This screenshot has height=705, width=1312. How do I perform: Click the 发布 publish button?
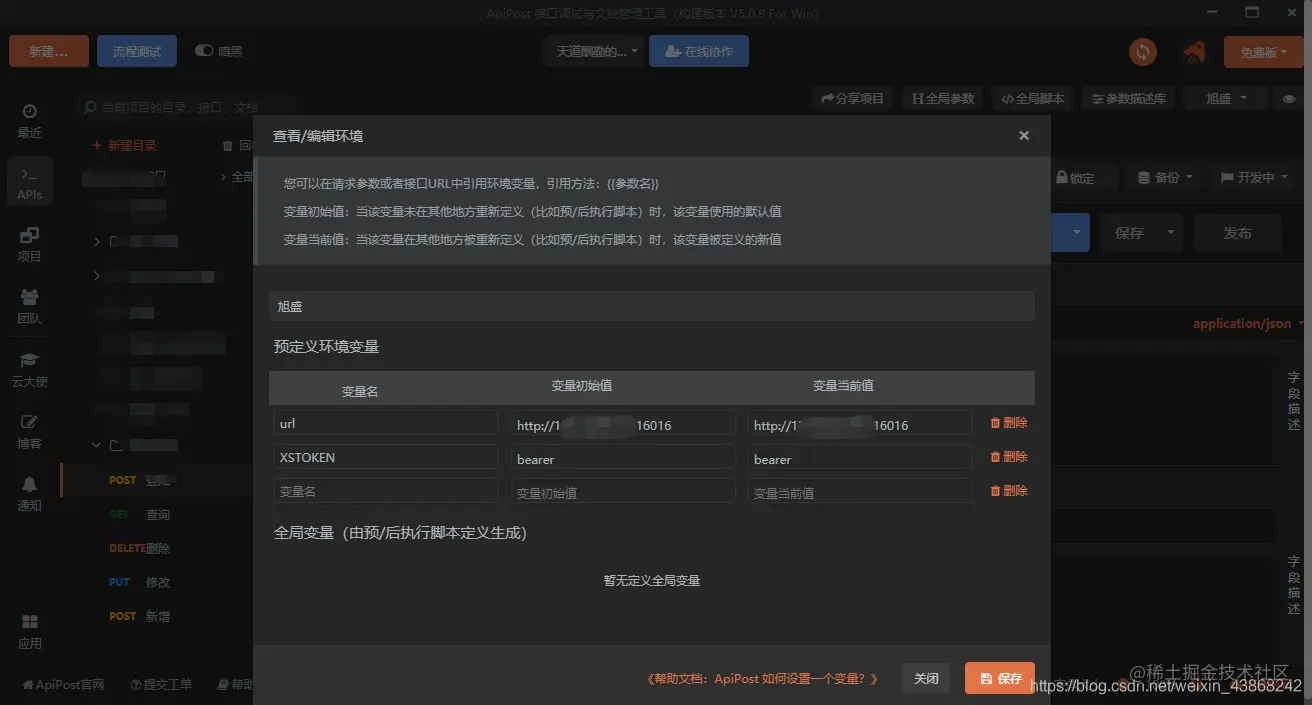click(1238, 232)
